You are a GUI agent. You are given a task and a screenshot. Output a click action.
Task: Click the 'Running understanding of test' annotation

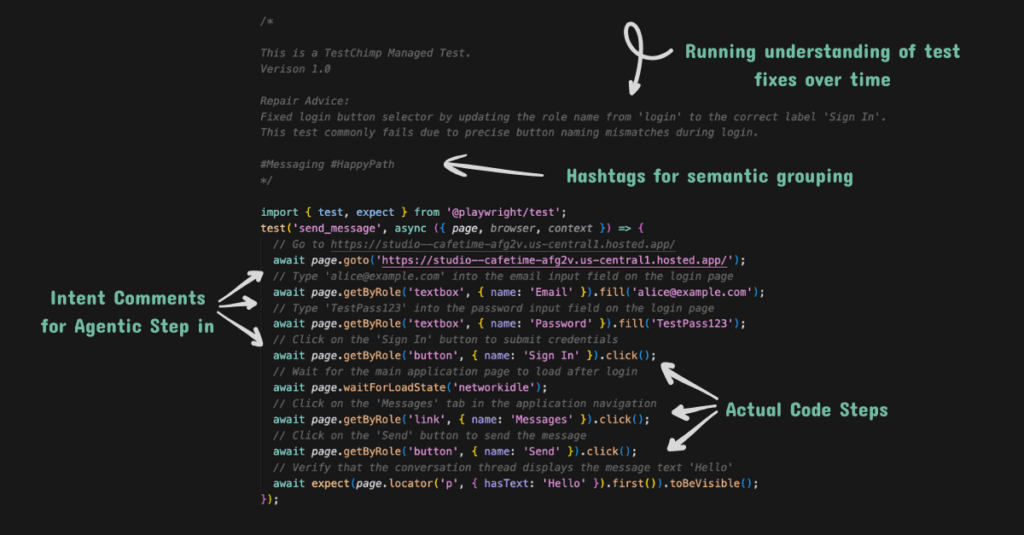point(822,52)
